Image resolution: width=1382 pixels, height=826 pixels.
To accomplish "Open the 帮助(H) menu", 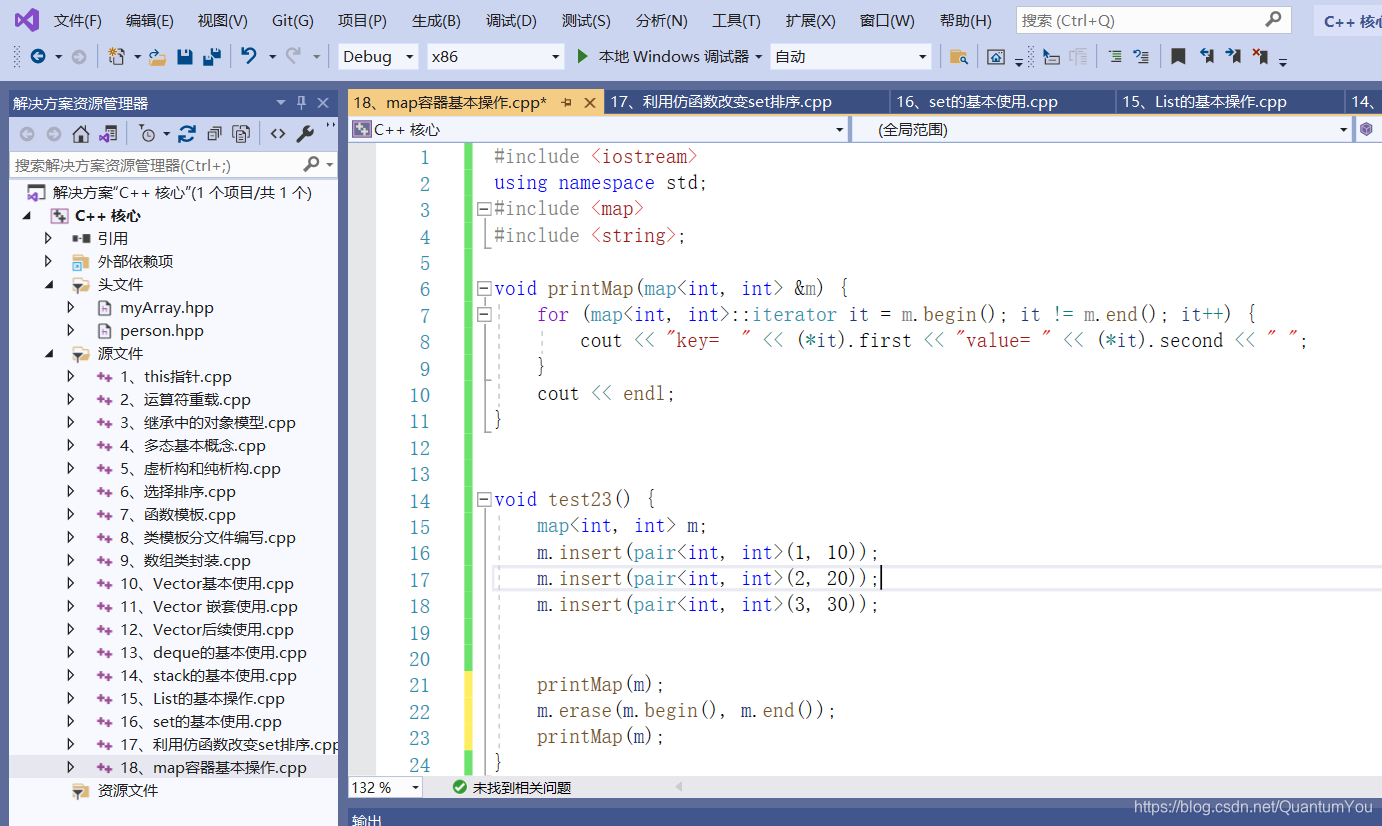I will 966,21.
